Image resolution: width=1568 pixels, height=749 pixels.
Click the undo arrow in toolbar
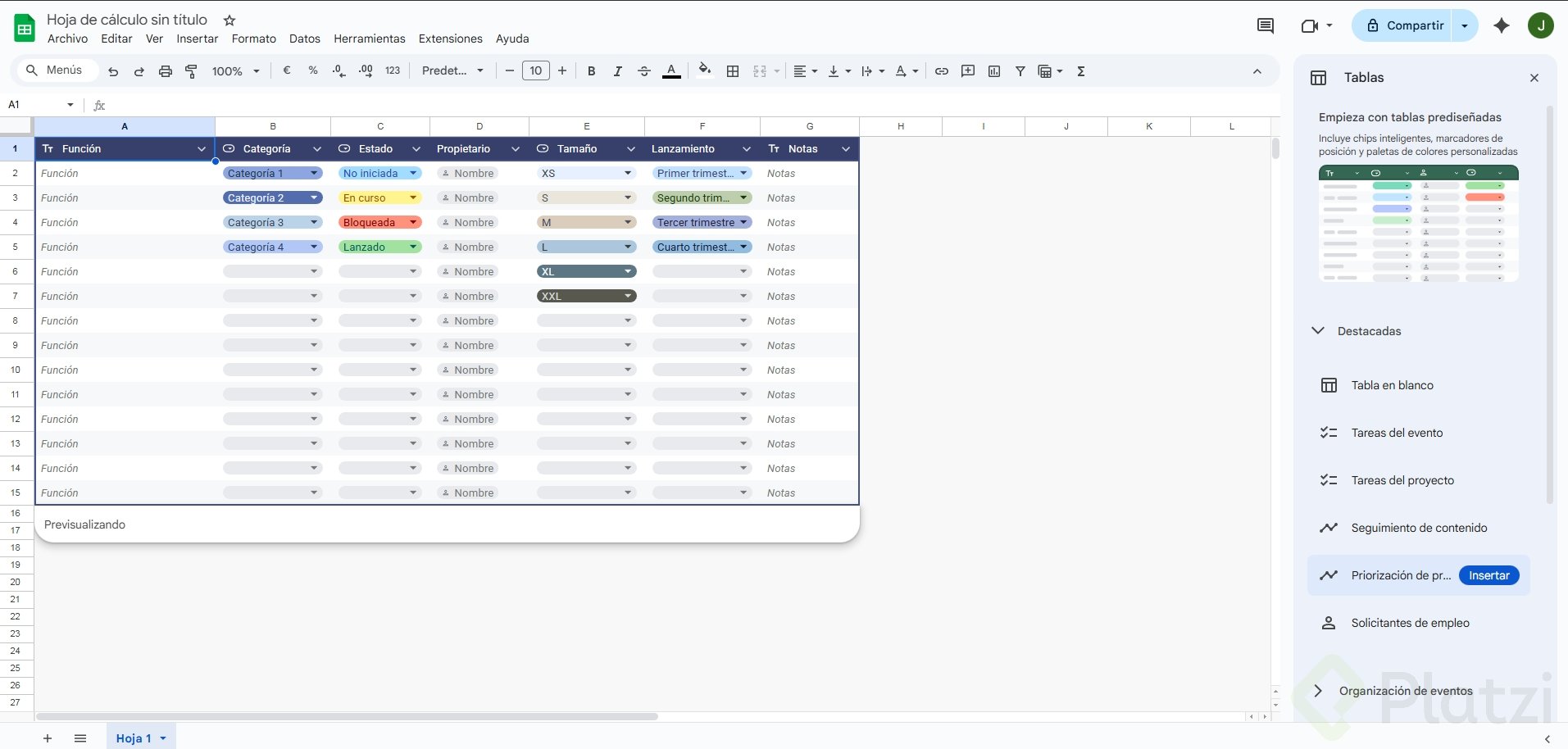[x=113, y=71]
